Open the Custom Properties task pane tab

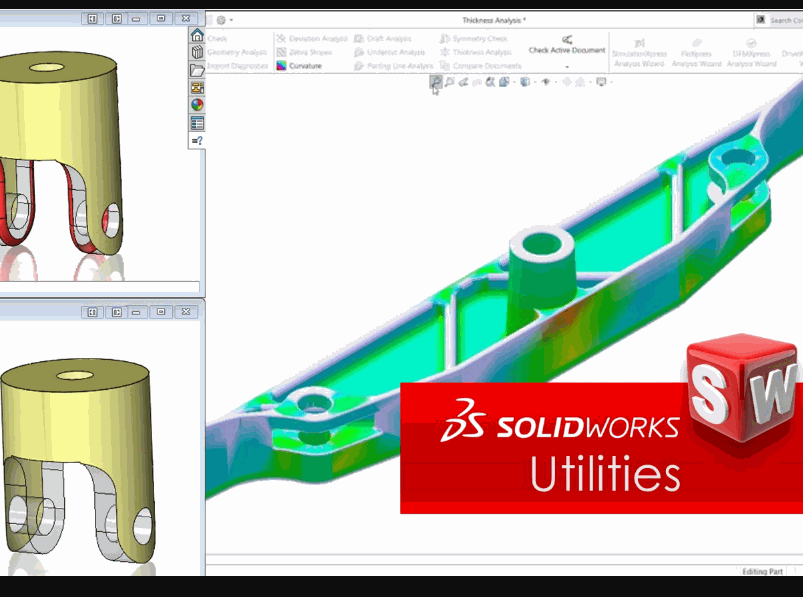coord(197,123)
